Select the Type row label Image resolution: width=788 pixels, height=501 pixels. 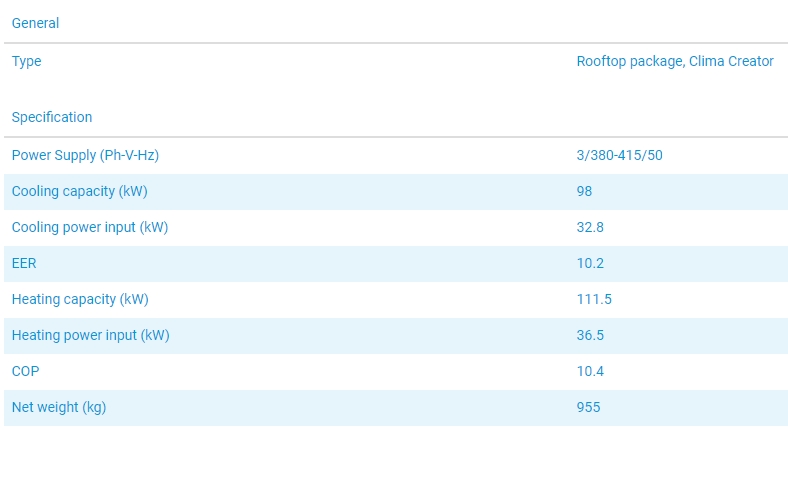[27, 61]
